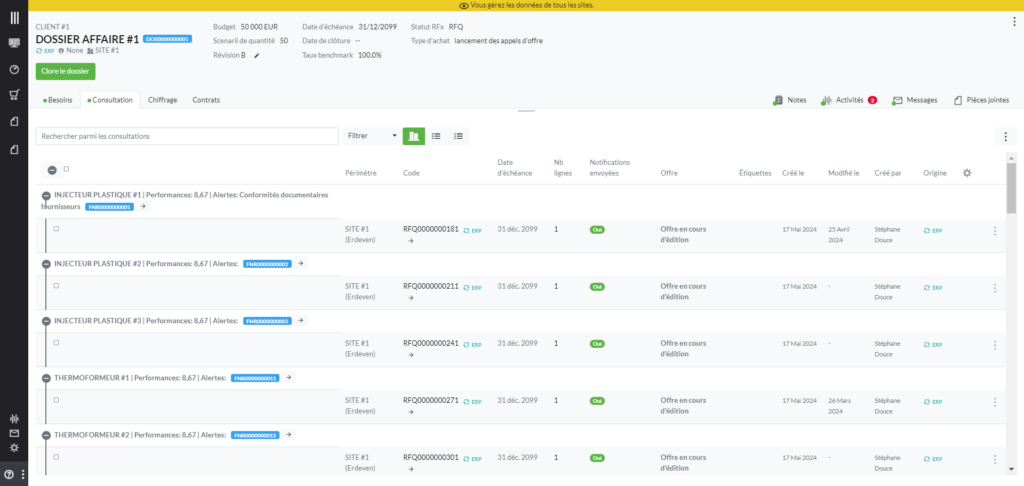1024x486 pixels.
Task: Open the shopping cart icon in left sidebar
Action: 14,96
